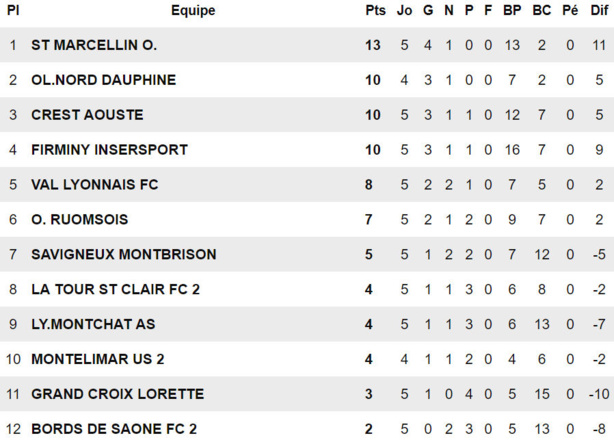Select the Pl column header

13,11
